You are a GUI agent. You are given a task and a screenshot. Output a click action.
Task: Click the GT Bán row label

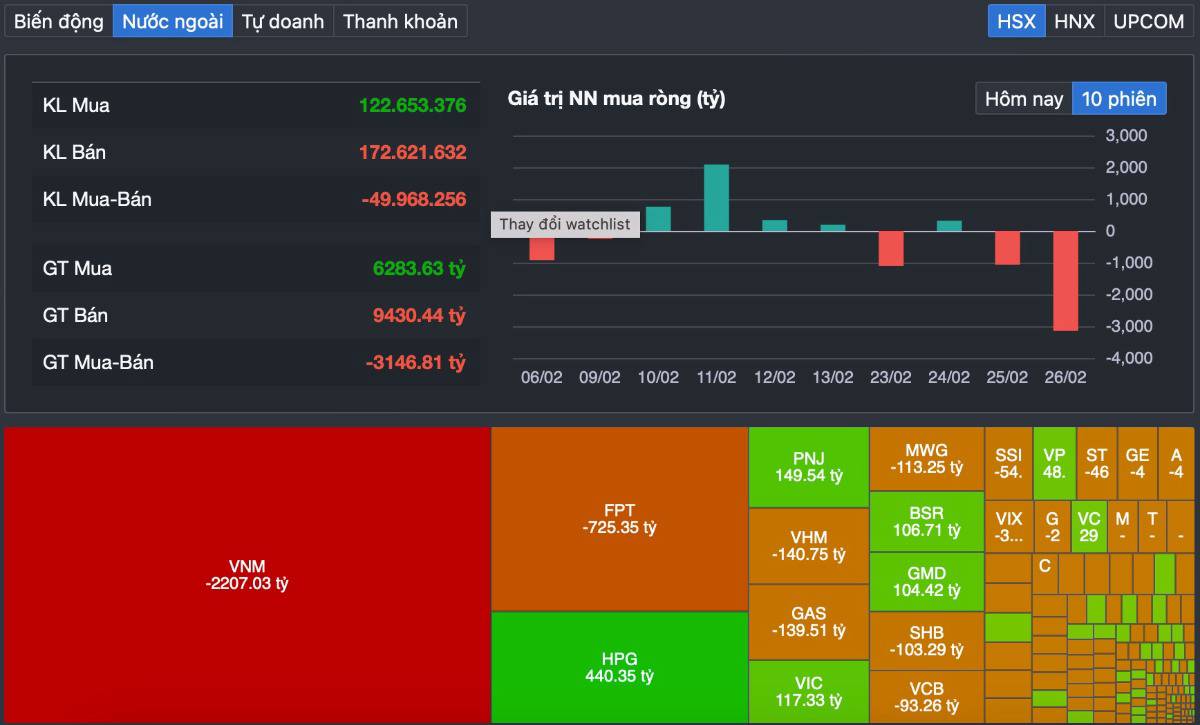(x=75, y=315)
